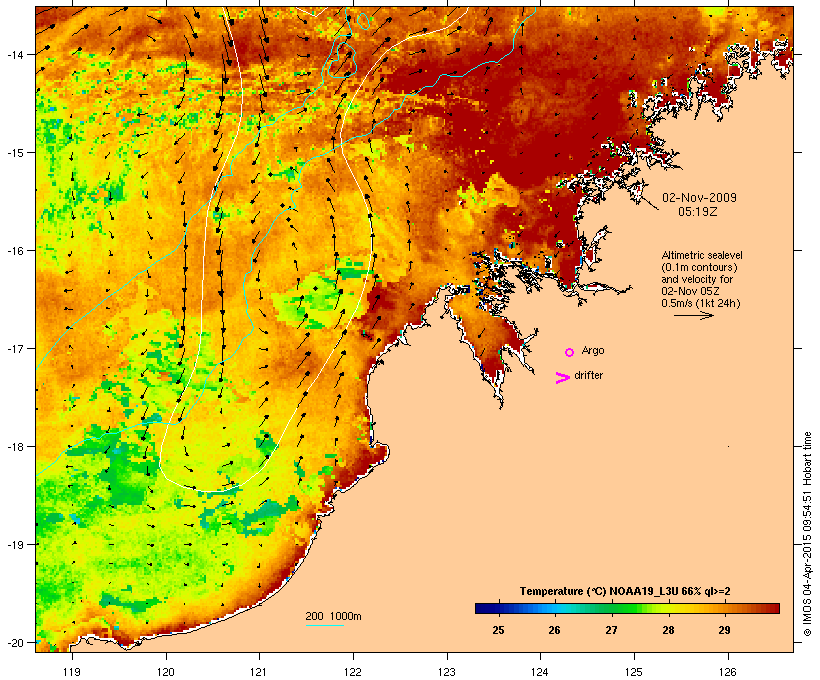This screenshot has height=680, width=820.
Task: Click the '02-Nov-2009' date text
Action: tap(699, 198)
